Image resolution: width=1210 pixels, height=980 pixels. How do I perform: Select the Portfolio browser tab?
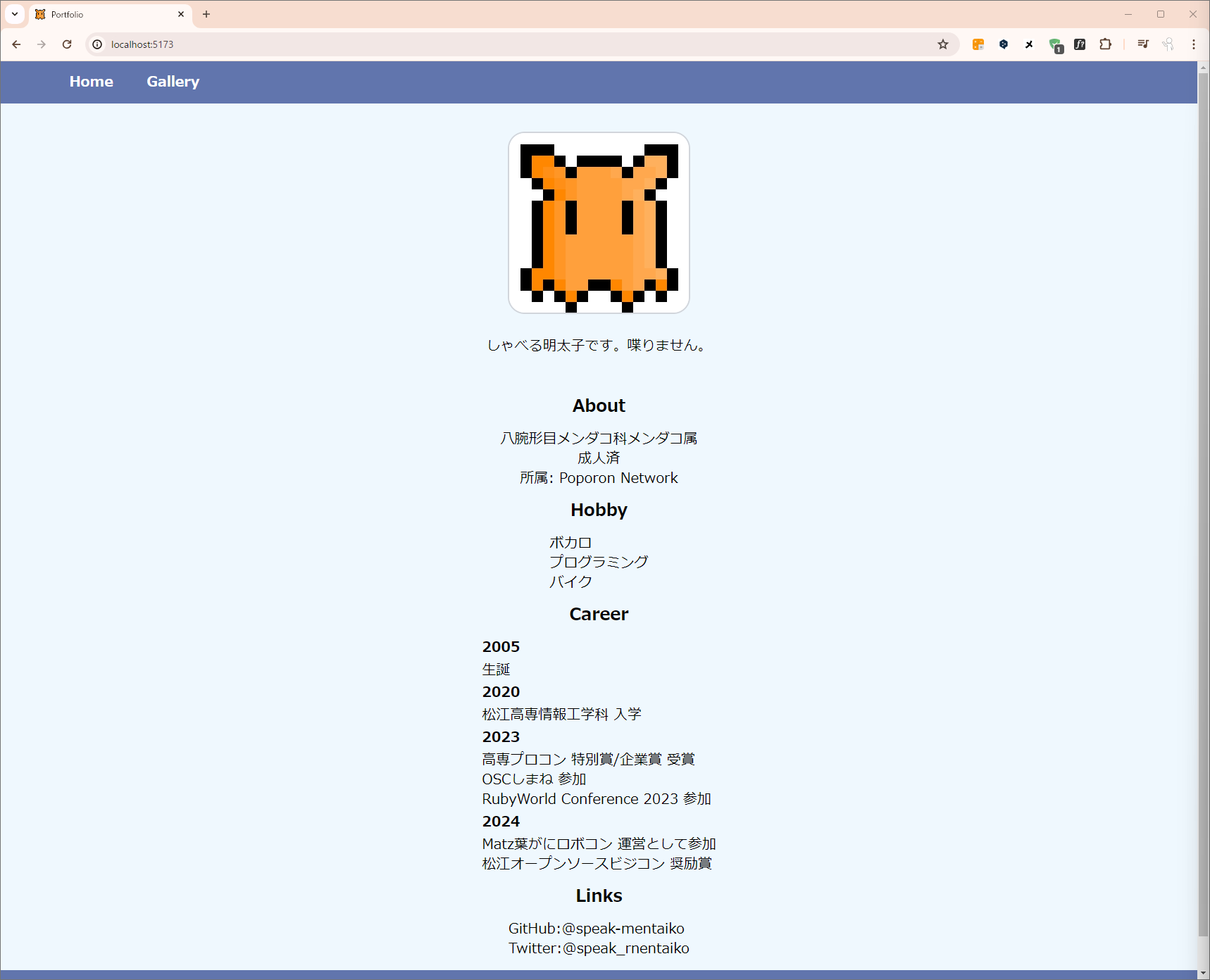coord(106,14)
